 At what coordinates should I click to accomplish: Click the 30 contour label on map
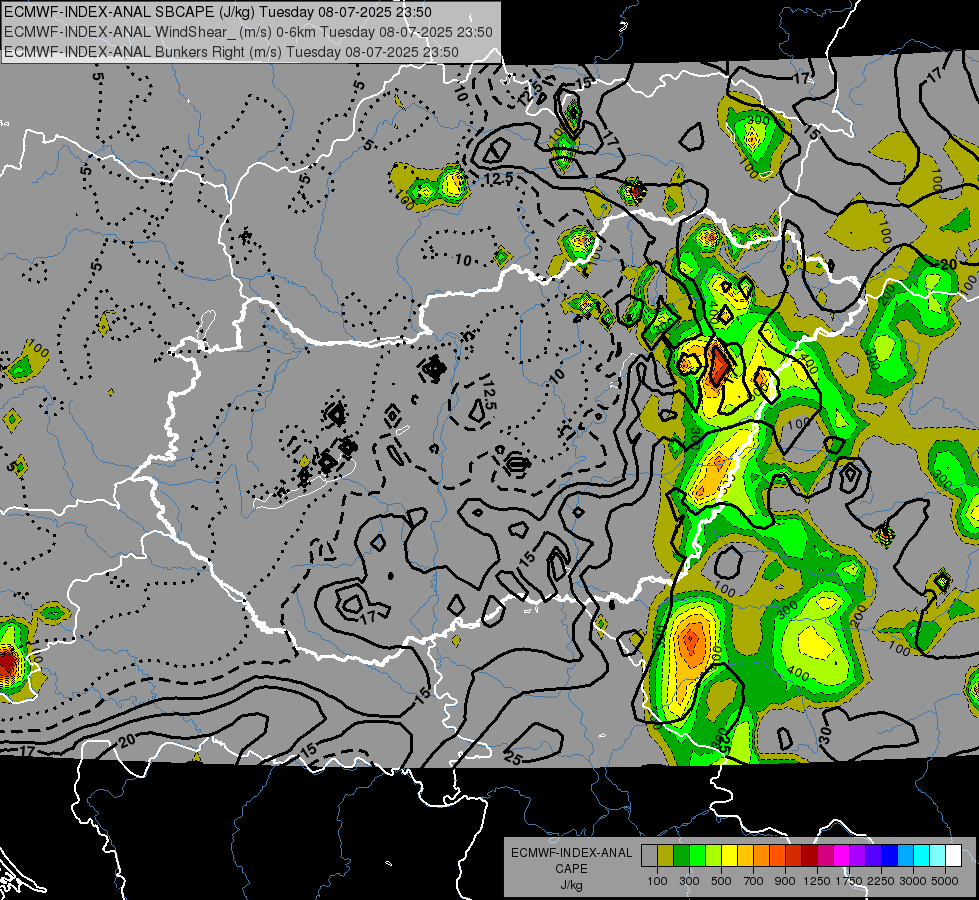(x=824, y=735)
